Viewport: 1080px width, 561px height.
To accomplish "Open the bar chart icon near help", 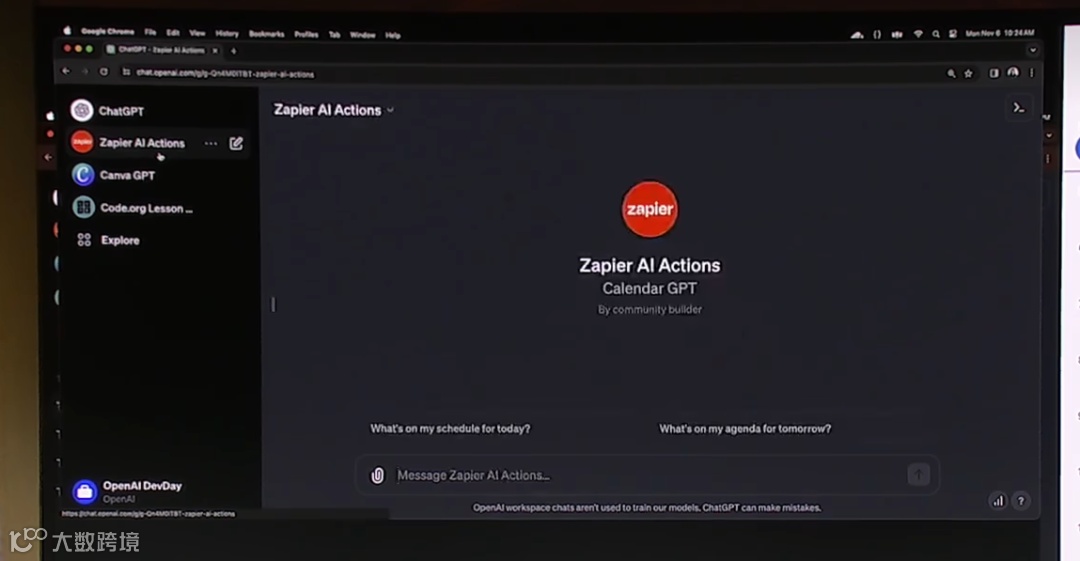I will click(998, 501).
